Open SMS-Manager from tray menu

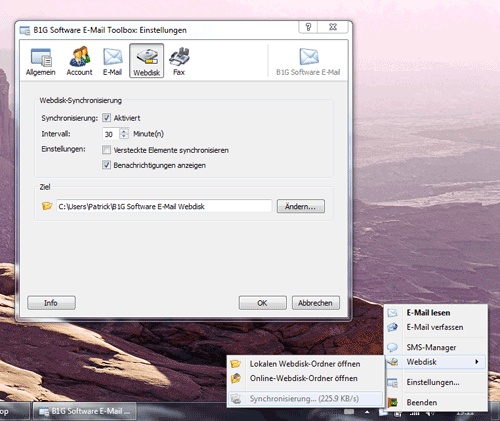436,347
